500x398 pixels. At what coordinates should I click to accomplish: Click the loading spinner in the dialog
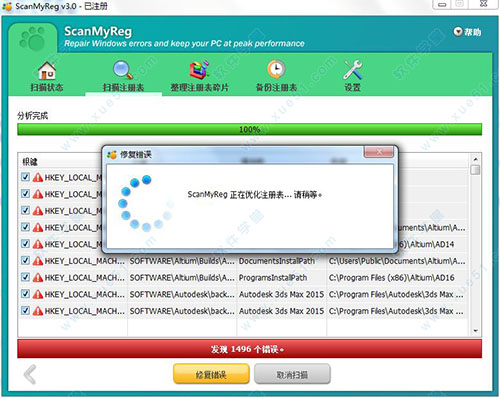click(146, 203)
